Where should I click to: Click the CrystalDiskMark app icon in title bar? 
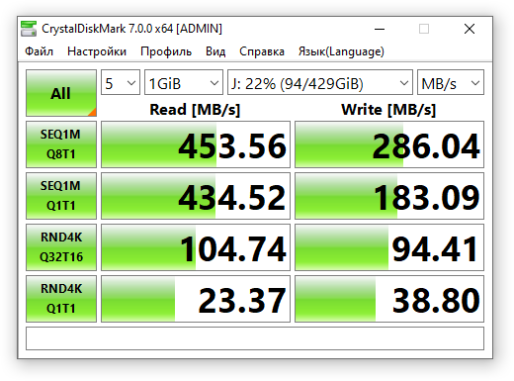point(28,29)
